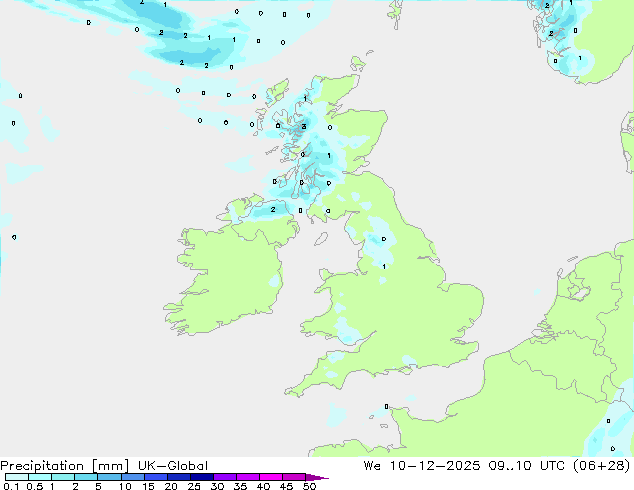Viewport: 634px width, 490px height.
Task: Click the 10–15 mm blue legend swatch
Action: 132,477
